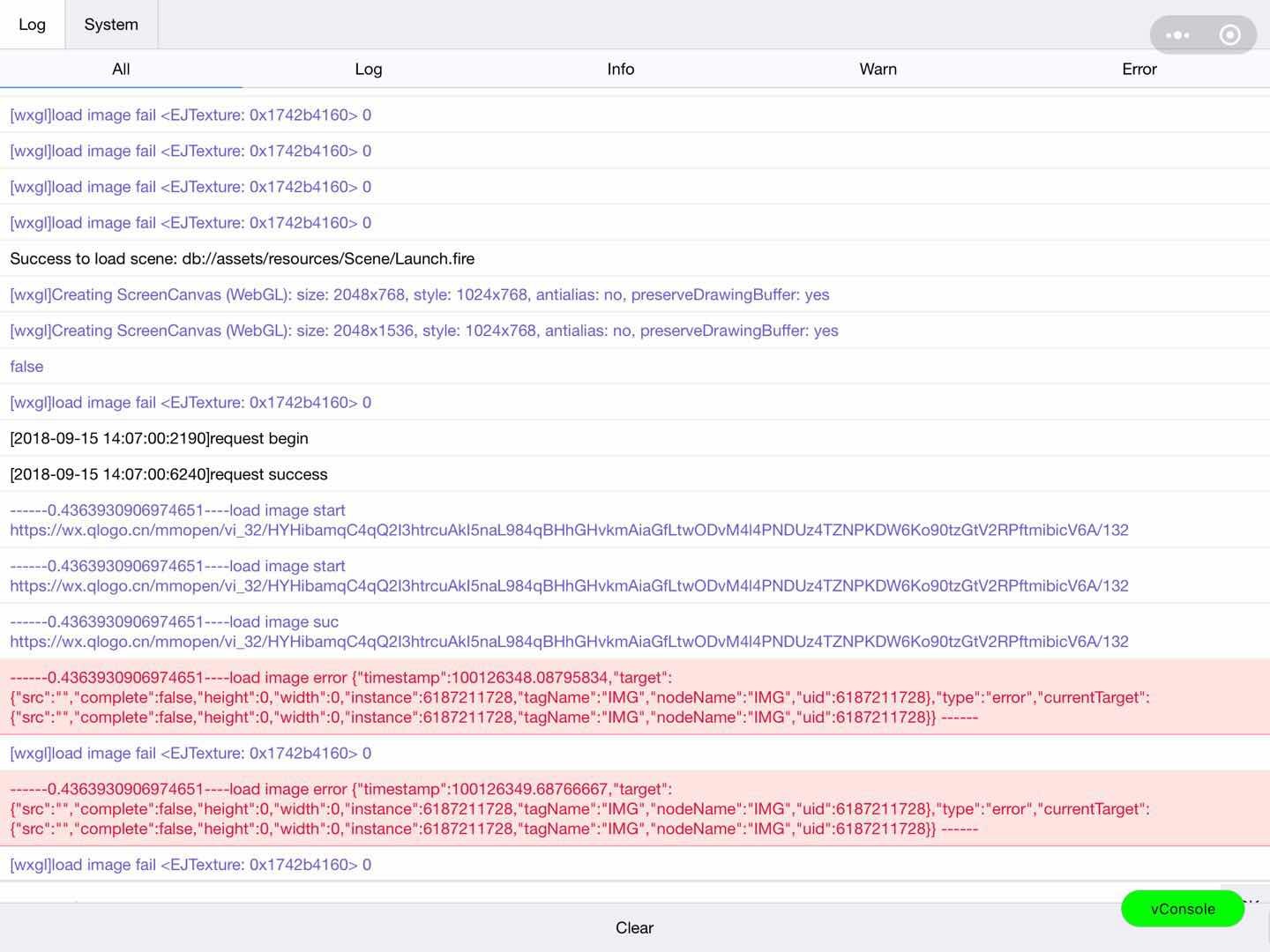Filter logs by Info level
1270x952 pixels.
pos(620,69)
